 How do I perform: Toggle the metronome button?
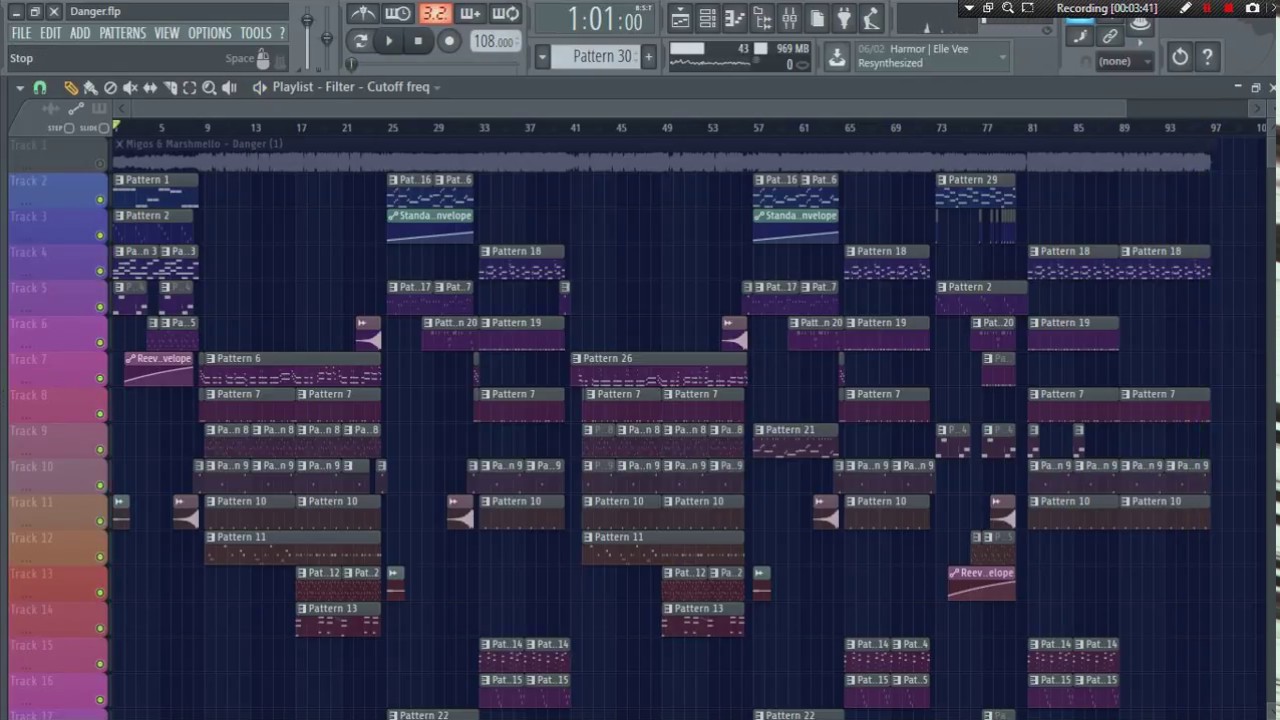[362, 14]
